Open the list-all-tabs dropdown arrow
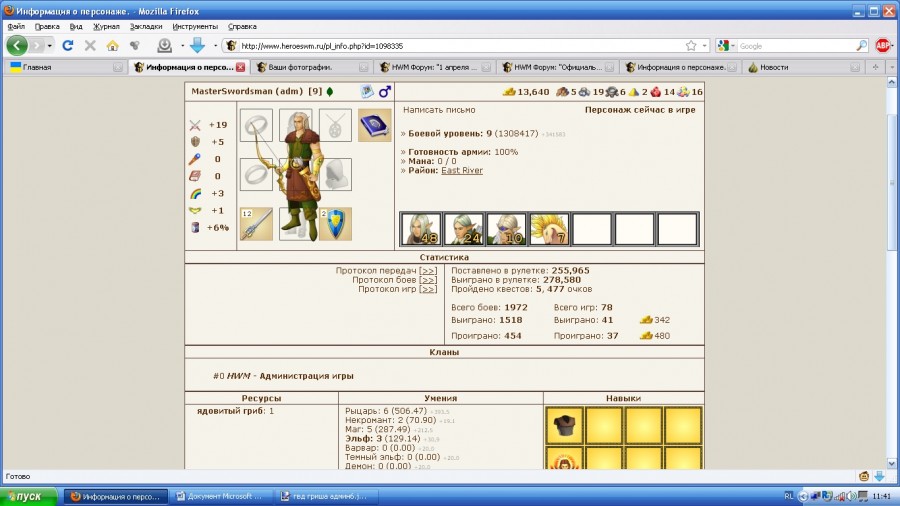Image resolution: width=900 pixels, height=506 pixels. (x=891, y=67)
